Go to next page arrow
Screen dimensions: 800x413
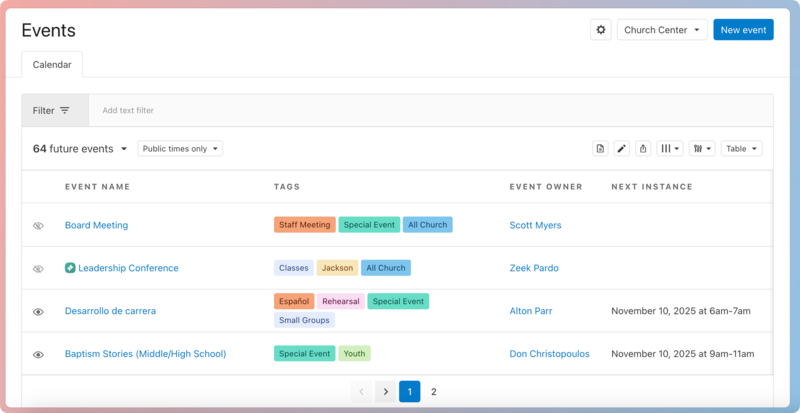[x=385, y=392]
